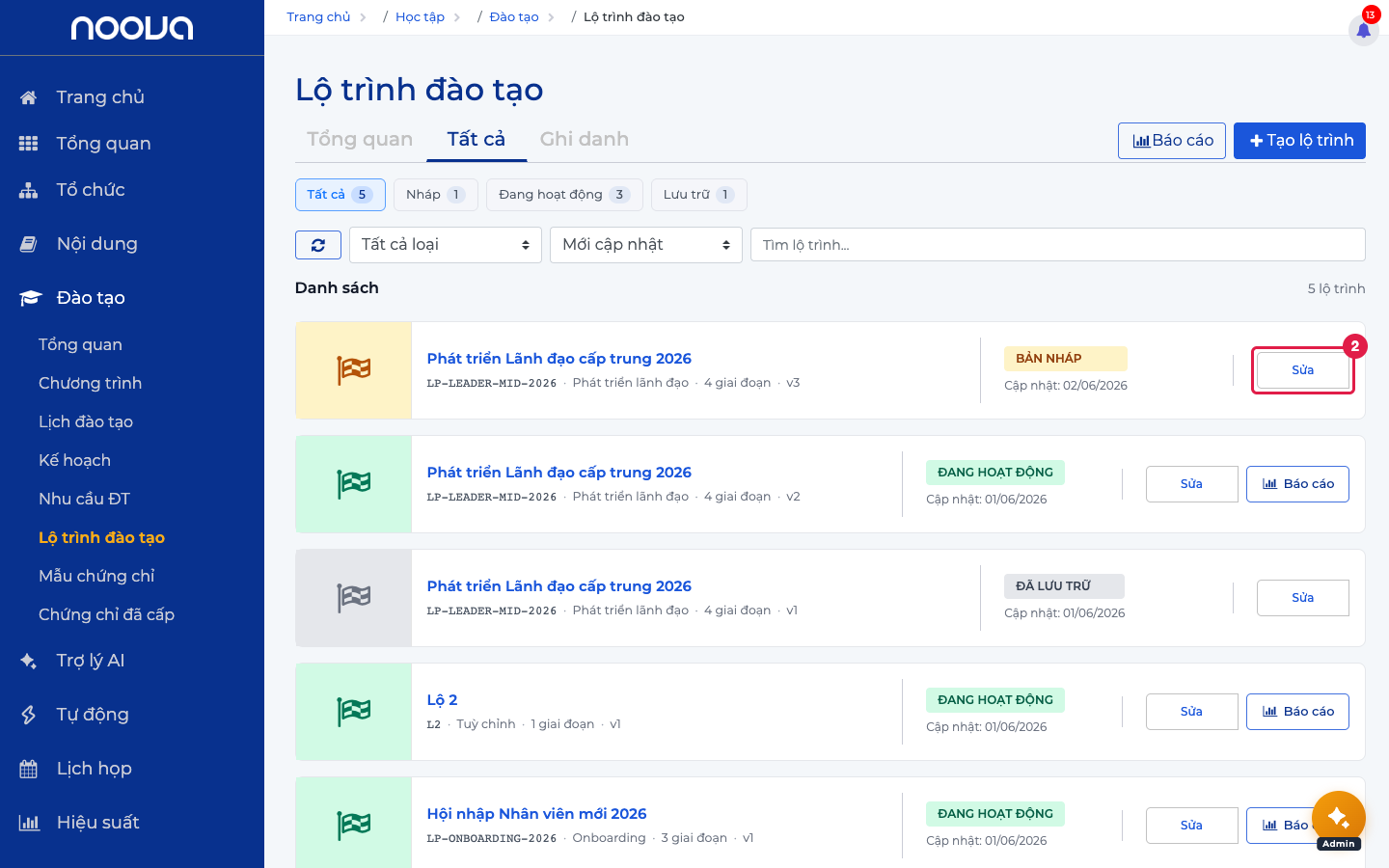Open Chương trình in sidebar
Viewport: 1389px width, 868px height.
(x=91, y=384)
